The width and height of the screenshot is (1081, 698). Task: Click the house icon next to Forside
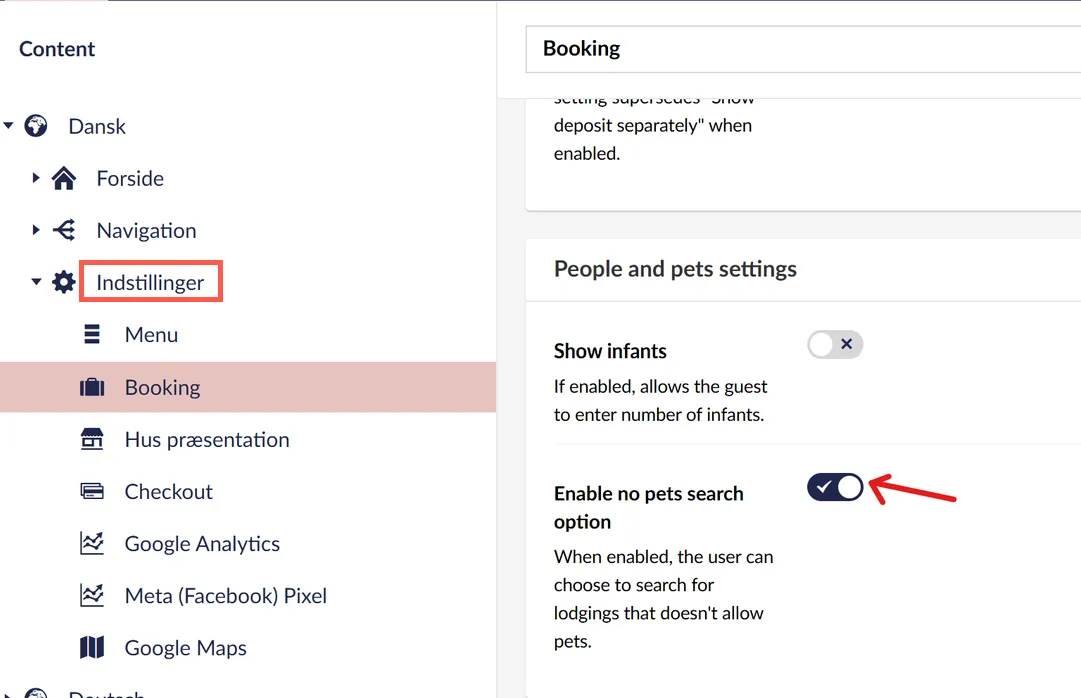coord(64,178)
